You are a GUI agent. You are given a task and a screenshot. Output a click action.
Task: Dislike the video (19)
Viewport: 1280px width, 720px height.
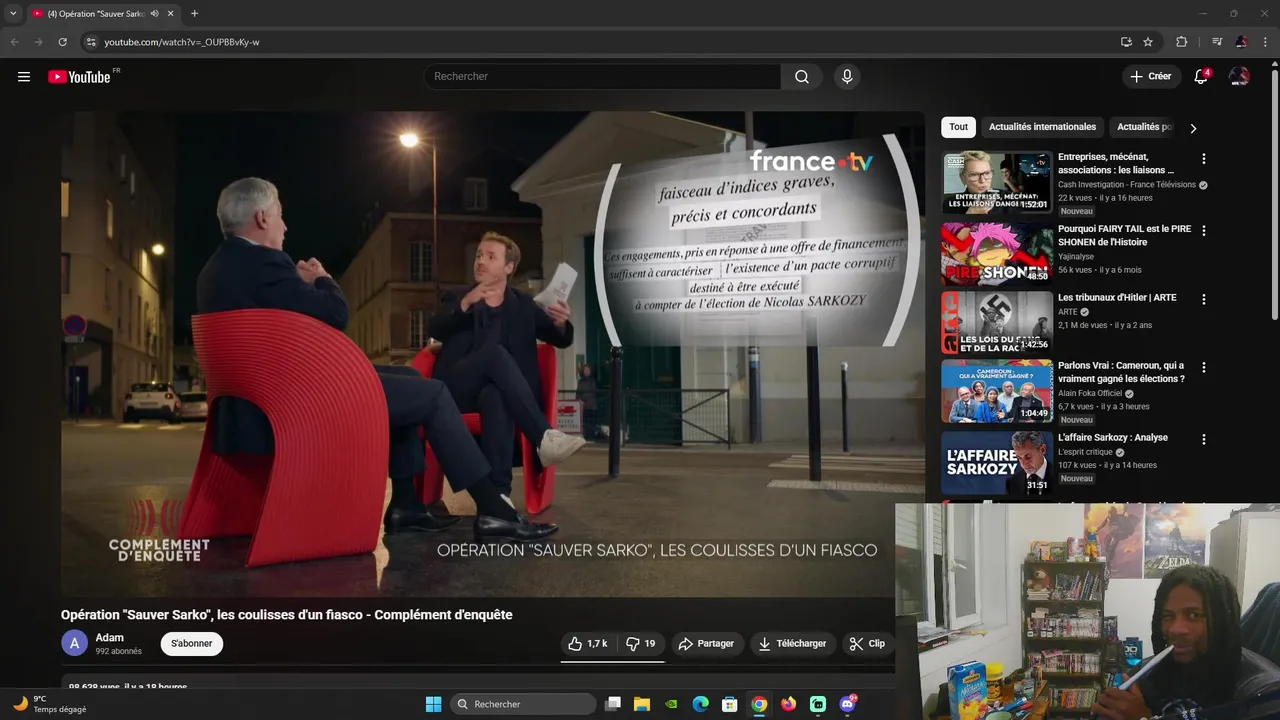pyautogui.click(x=641, y=644)
